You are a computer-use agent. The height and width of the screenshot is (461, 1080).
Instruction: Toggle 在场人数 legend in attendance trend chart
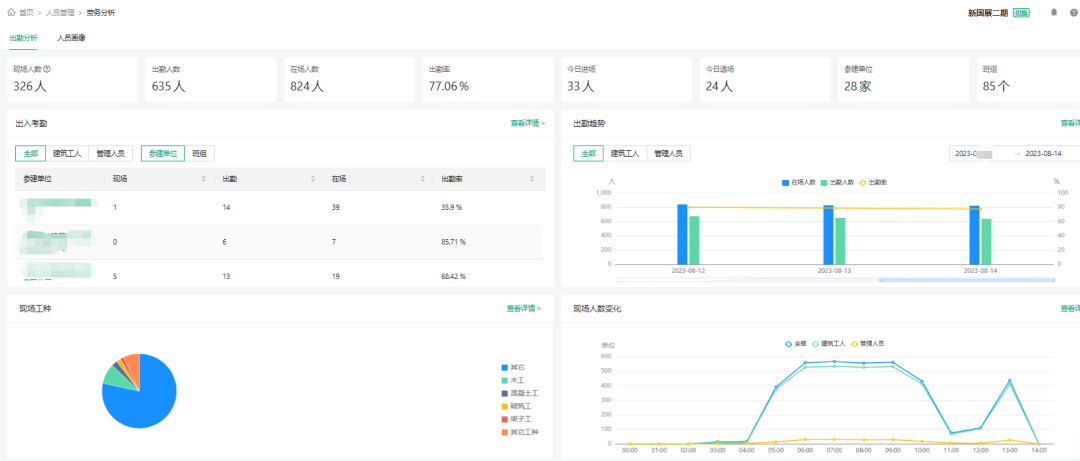pyautogui.click(x=798, y=183)
